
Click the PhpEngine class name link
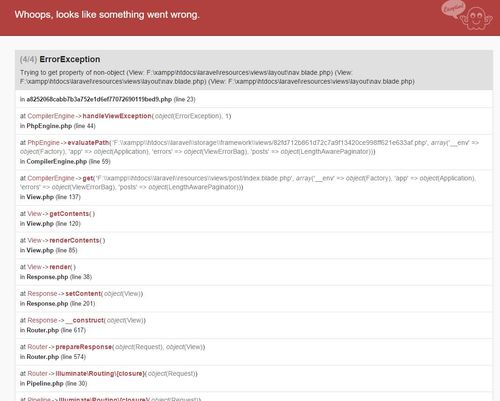[x=43, y=143]
